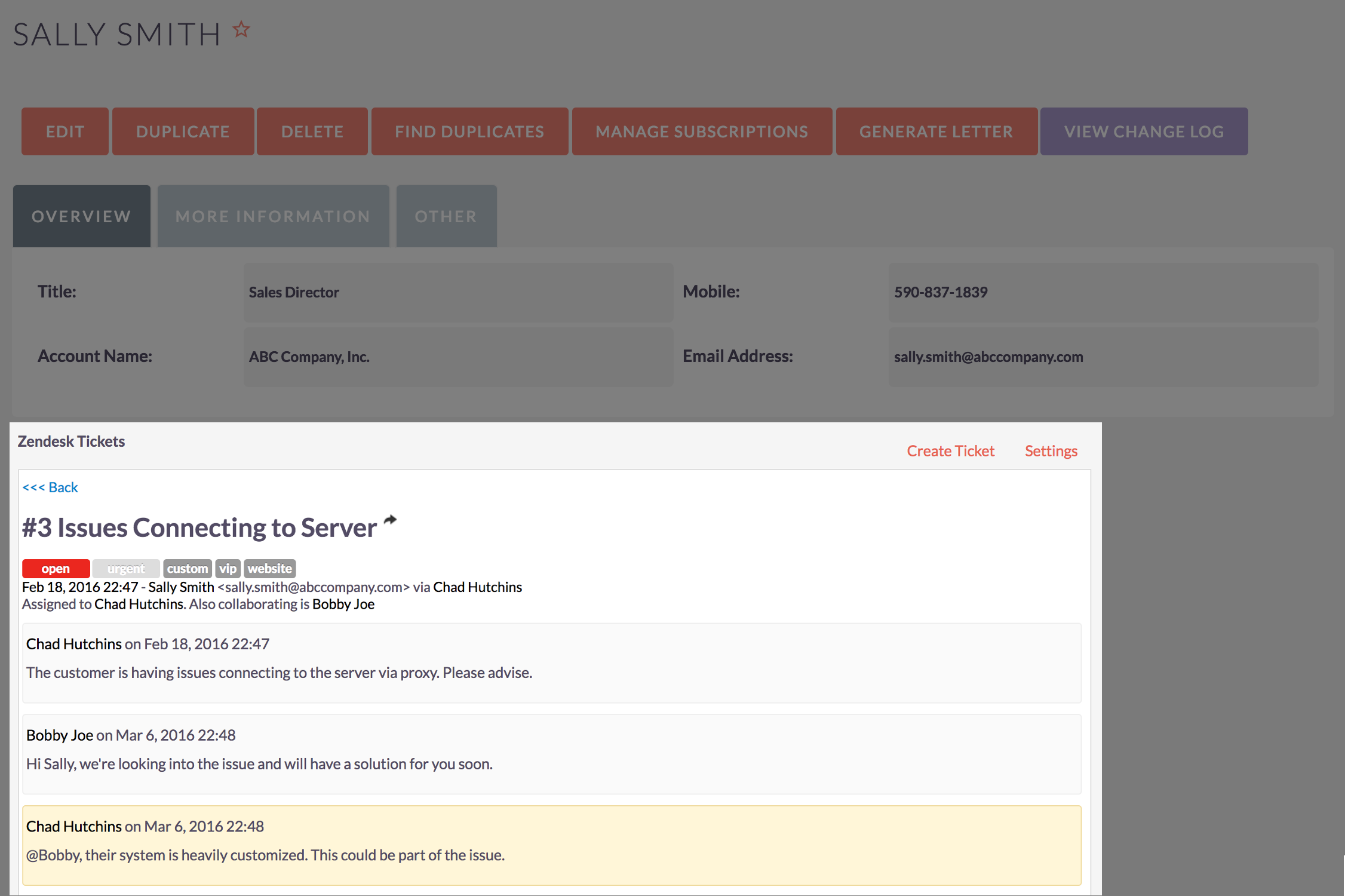Click the vip tag
This screenshot has width=1345, height=896.
228,569
